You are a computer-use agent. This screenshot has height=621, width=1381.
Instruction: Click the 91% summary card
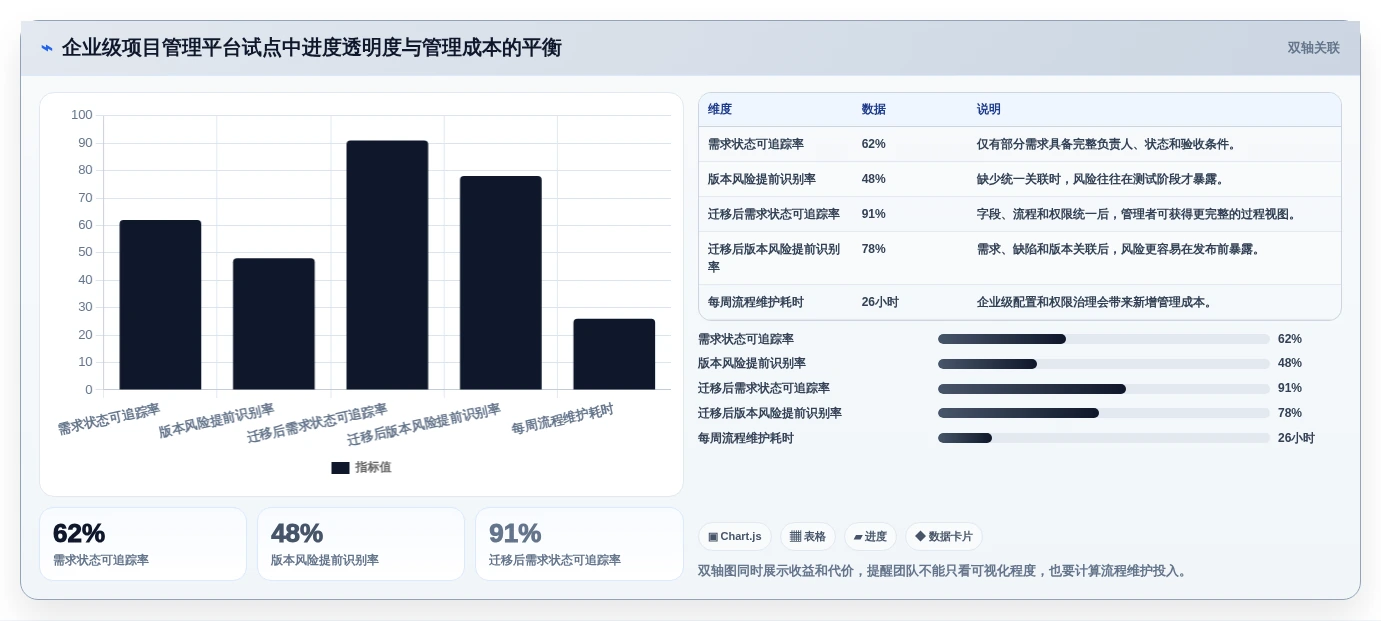pos(579,544)
